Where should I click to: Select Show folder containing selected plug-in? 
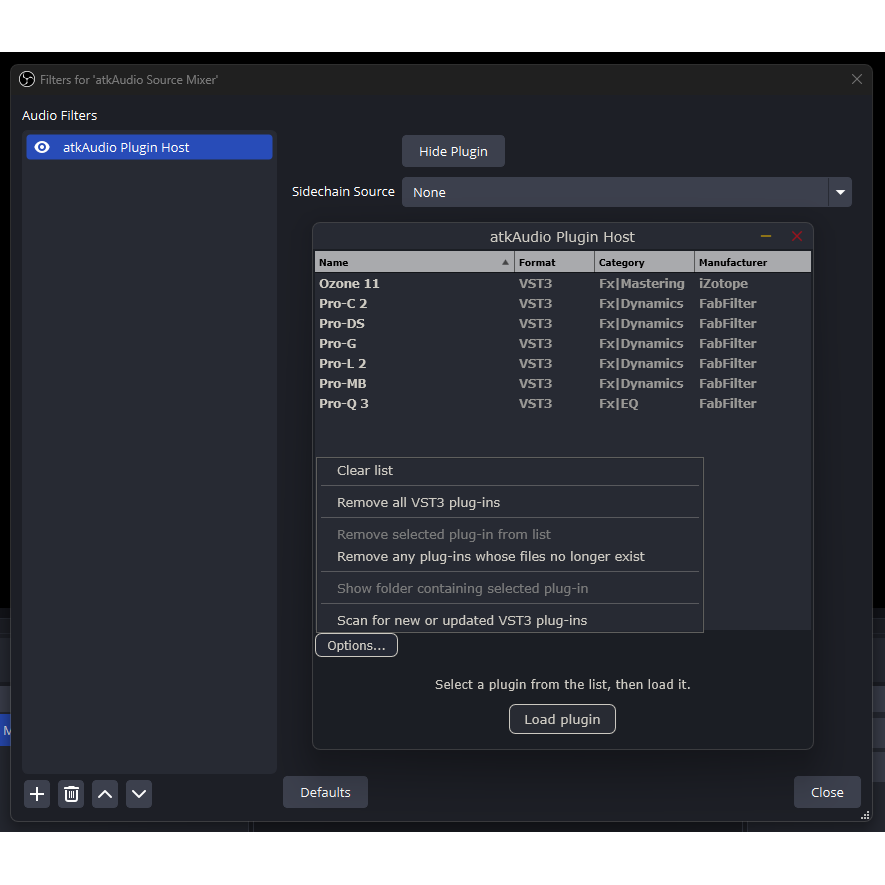(510, 588)
